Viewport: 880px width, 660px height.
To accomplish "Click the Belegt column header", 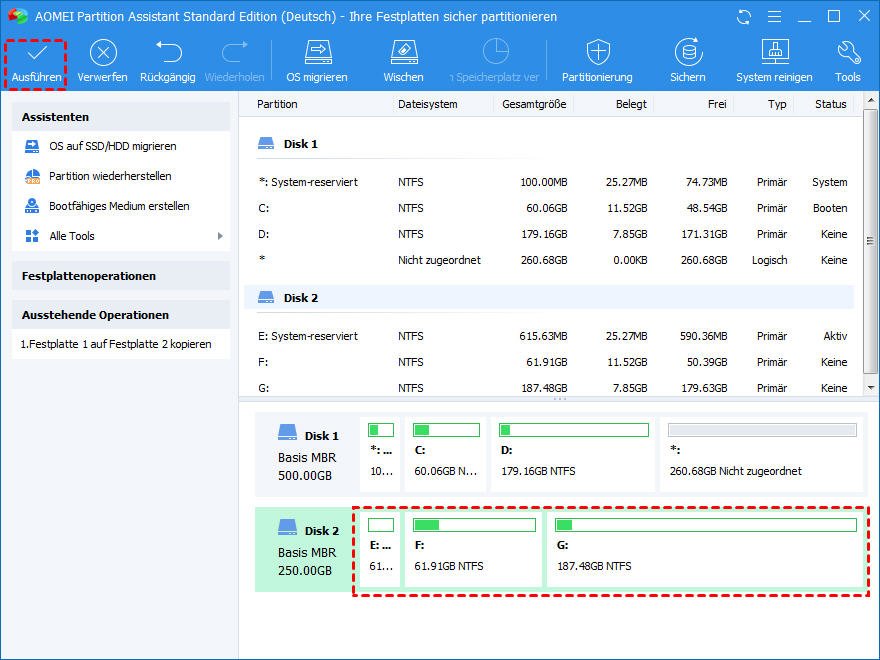I will tap(631, 104).
